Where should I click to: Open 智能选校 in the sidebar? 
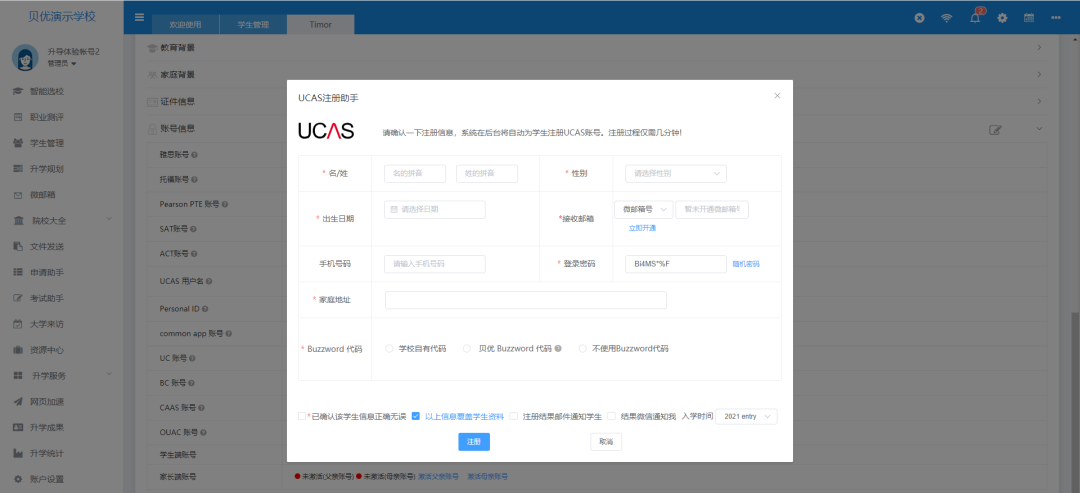coord(47,92)
